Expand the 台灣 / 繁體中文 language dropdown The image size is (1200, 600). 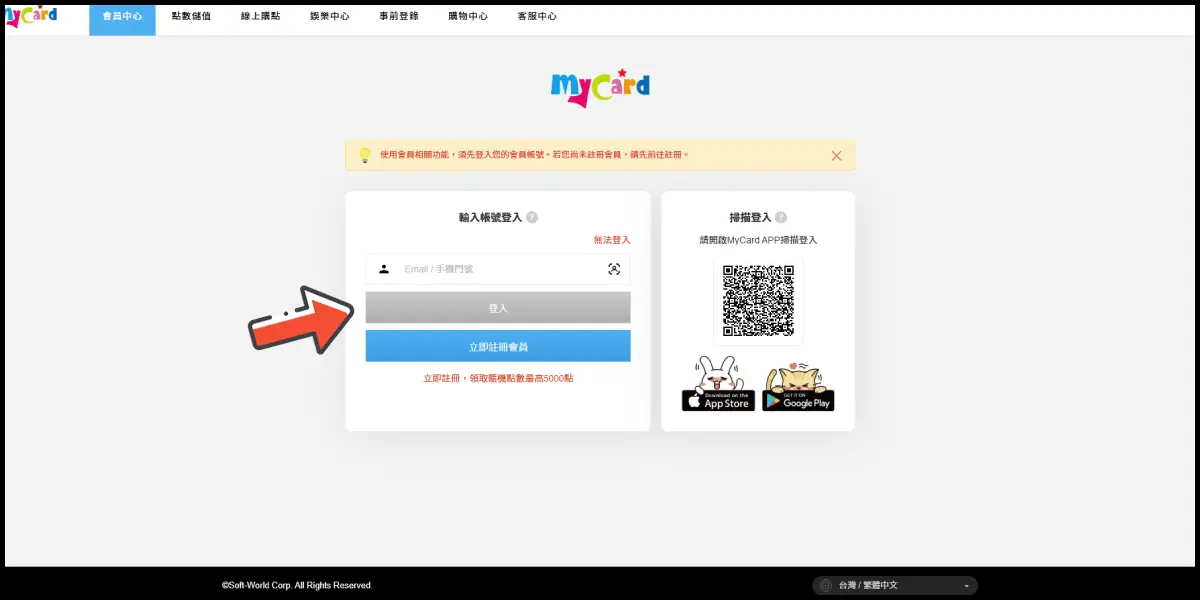tap(895, 585)
